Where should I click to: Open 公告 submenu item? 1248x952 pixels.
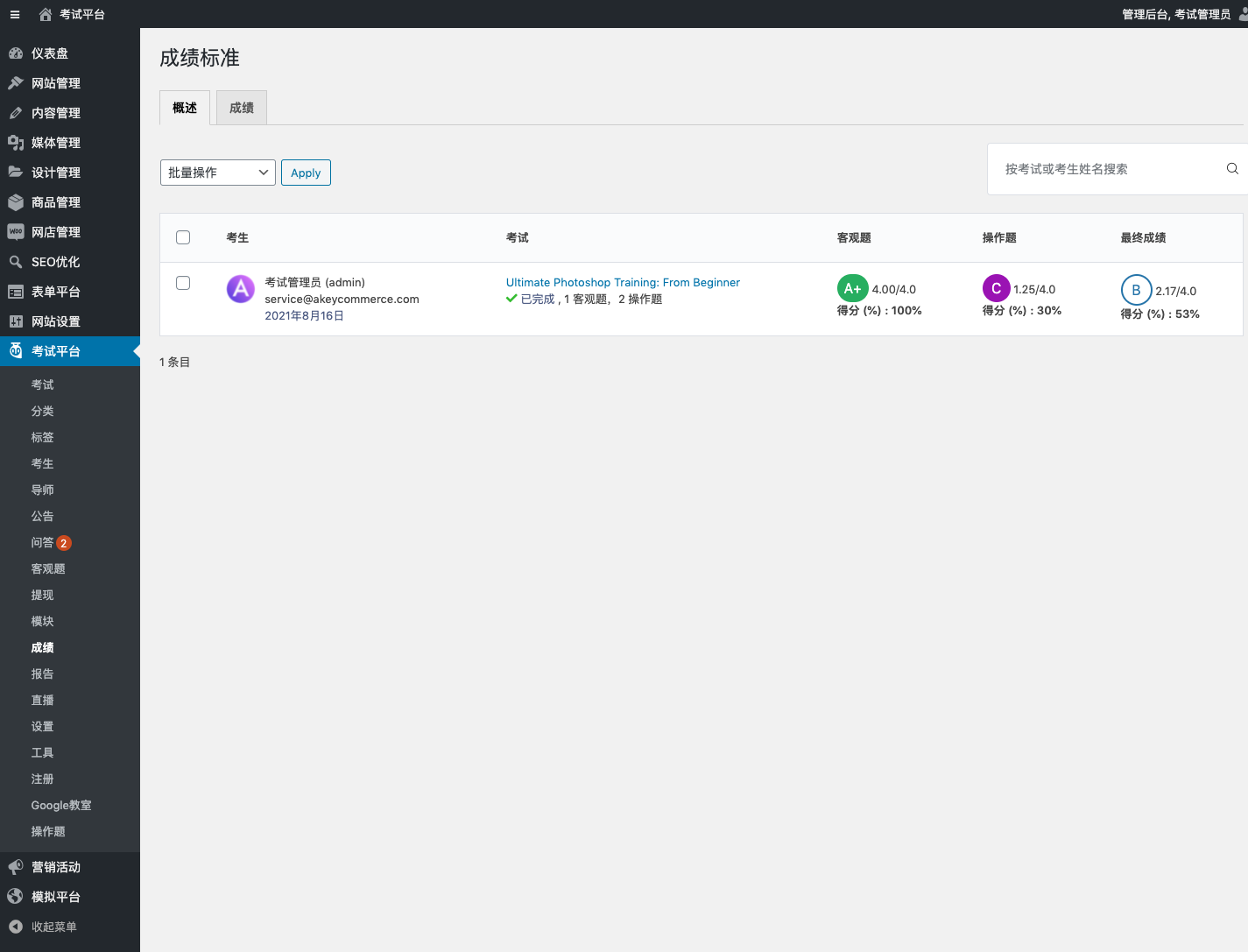[42, 516]
